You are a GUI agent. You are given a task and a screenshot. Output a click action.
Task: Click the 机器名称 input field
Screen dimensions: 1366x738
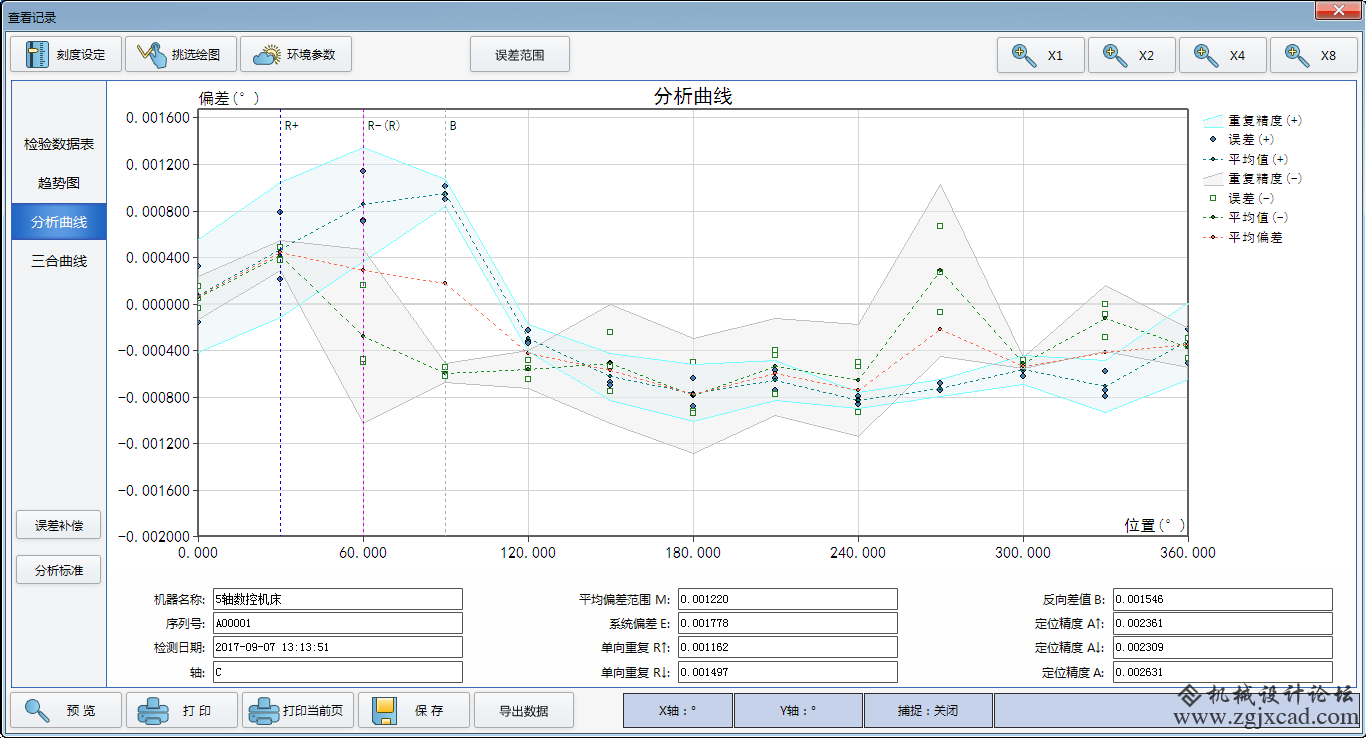[x=338, y=599]
